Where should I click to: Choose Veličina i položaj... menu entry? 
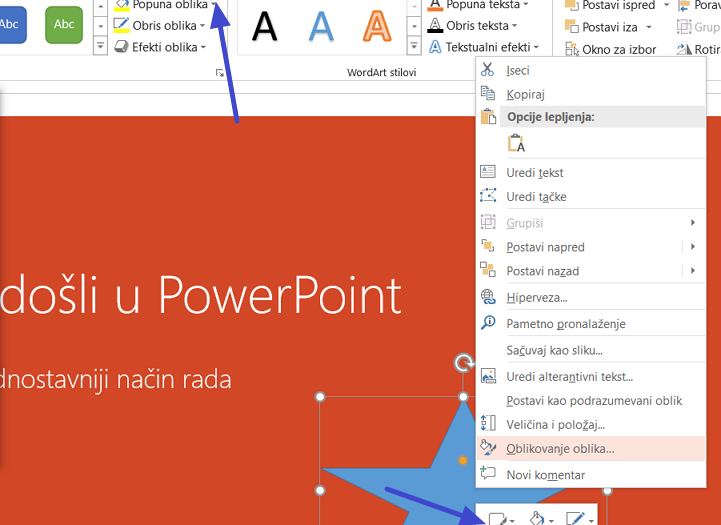pos(591,424)
